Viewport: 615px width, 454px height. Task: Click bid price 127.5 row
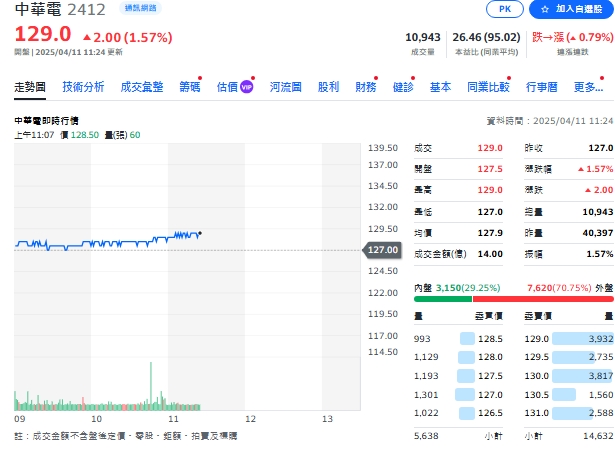tap(458, 376)
